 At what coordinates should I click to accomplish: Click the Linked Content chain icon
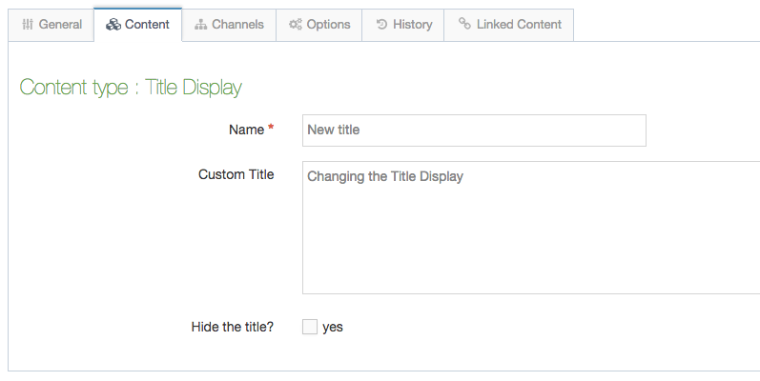coord(464,23)
